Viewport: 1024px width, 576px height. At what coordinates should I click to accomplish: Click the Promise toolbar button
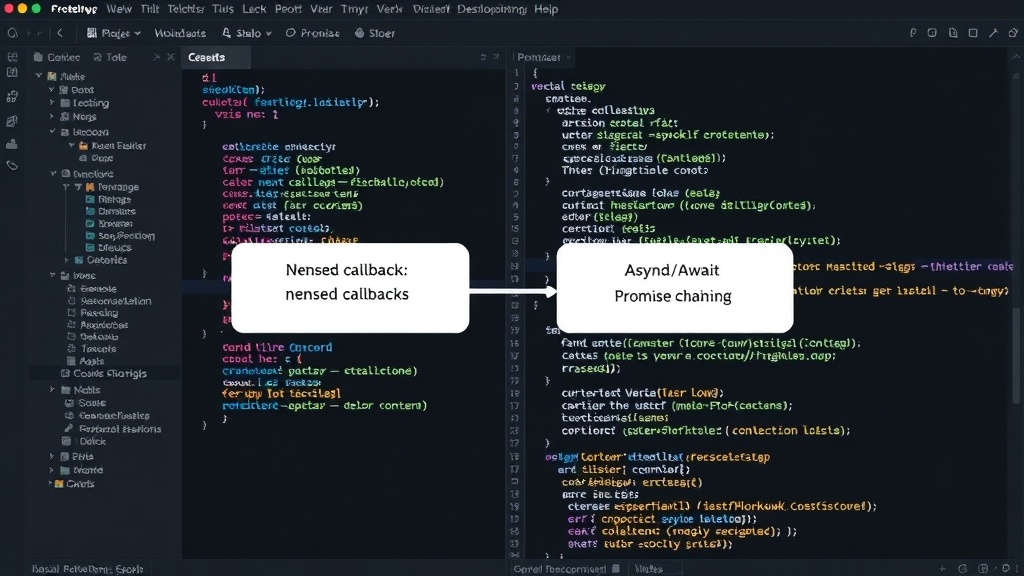tap(313, 33)
